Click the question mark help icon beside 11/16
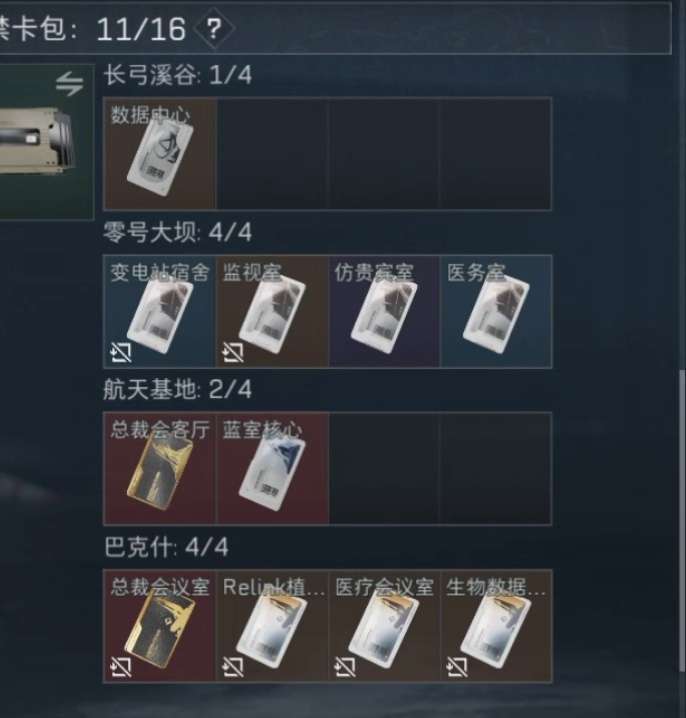Image resolution: width=686 pixels, height=718 pixels. [214, 29]
